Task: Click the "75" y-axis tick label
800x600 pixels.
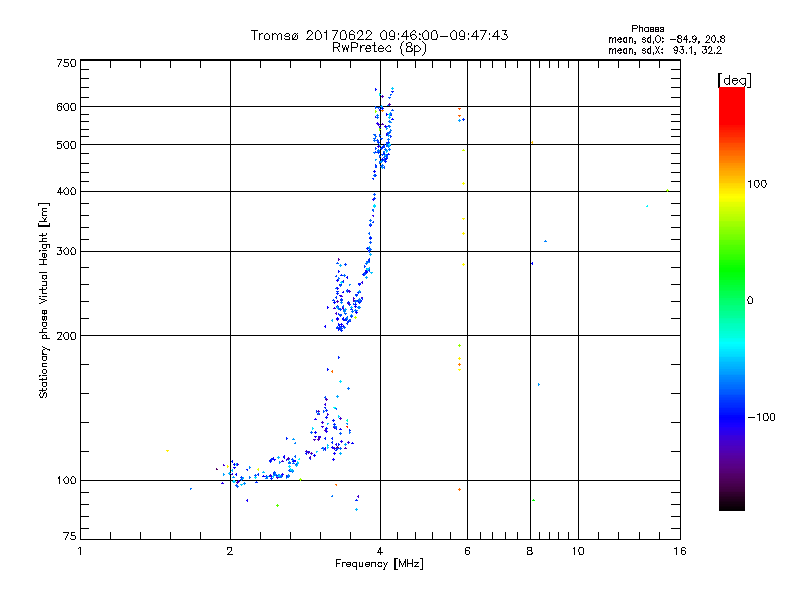Action: pyautogui.click(x=69, y=540)
